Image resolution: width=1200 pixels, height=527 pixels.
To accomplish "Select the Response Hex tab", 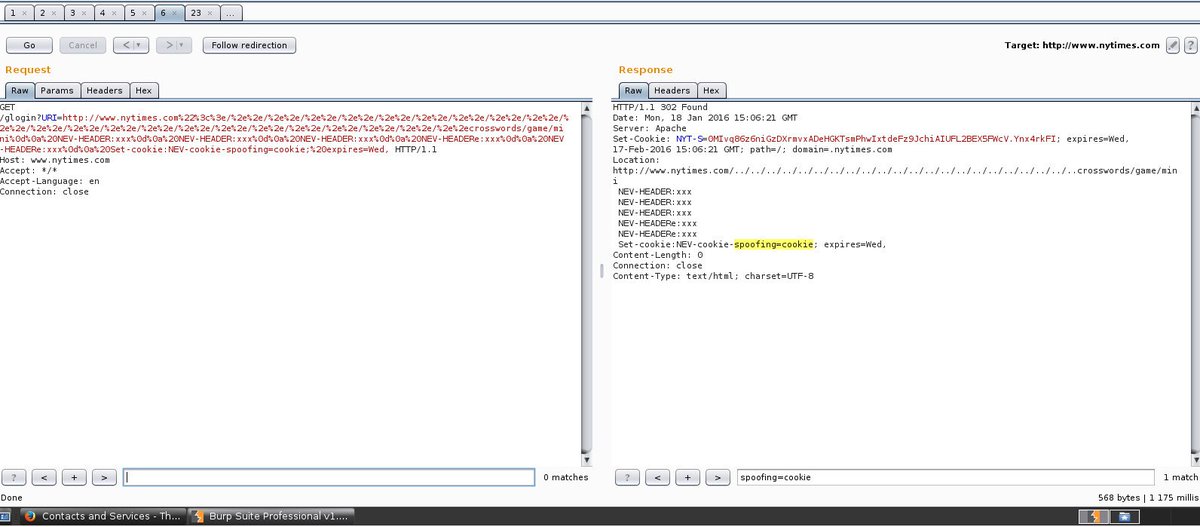I will 711,90.
